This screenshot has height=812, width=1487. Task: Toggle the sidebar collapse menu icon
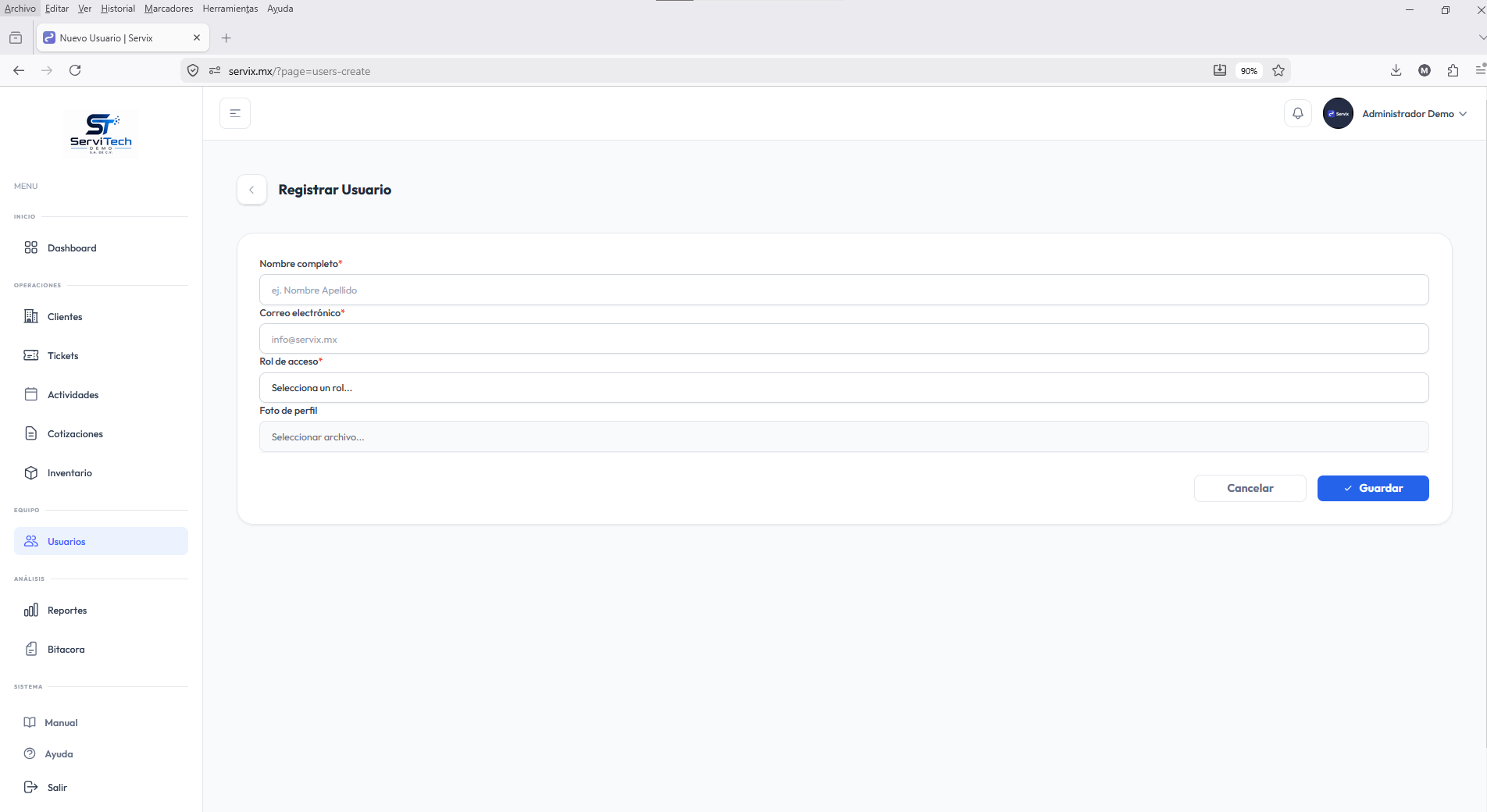coord(235,113)
